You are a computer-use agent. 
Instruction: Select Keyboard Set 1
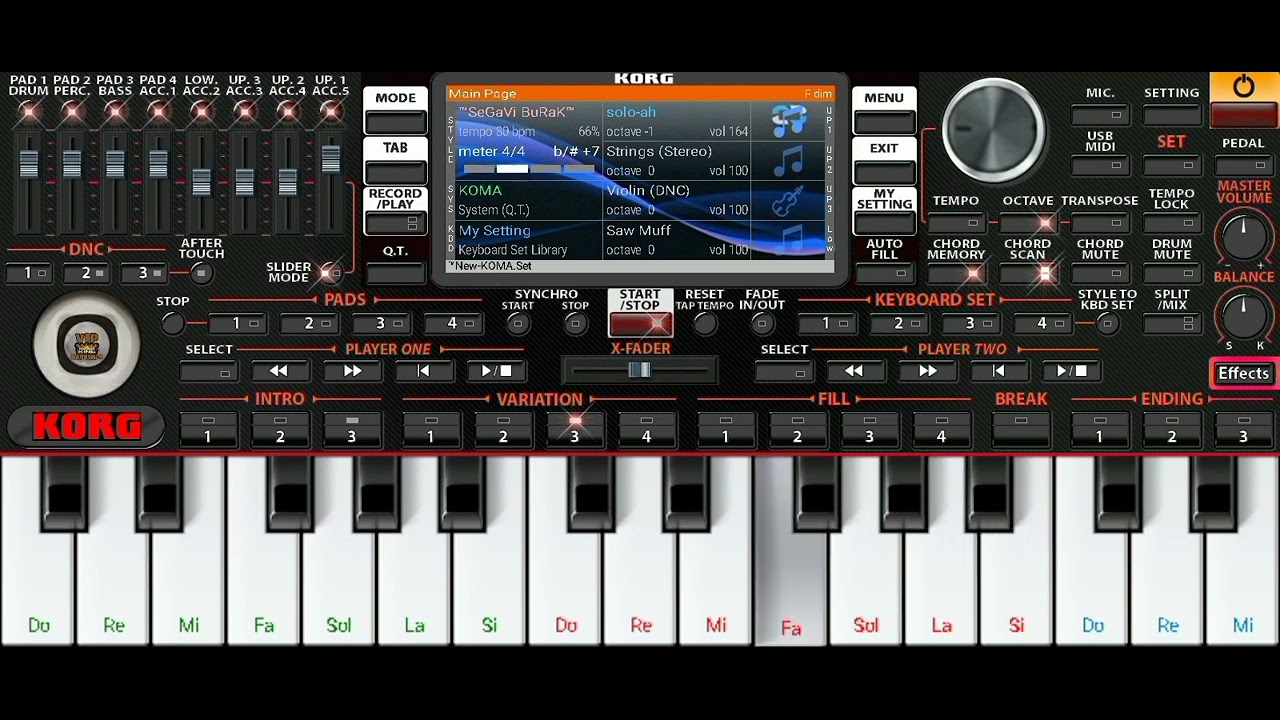pyautogui.click(x=826, y=323)
